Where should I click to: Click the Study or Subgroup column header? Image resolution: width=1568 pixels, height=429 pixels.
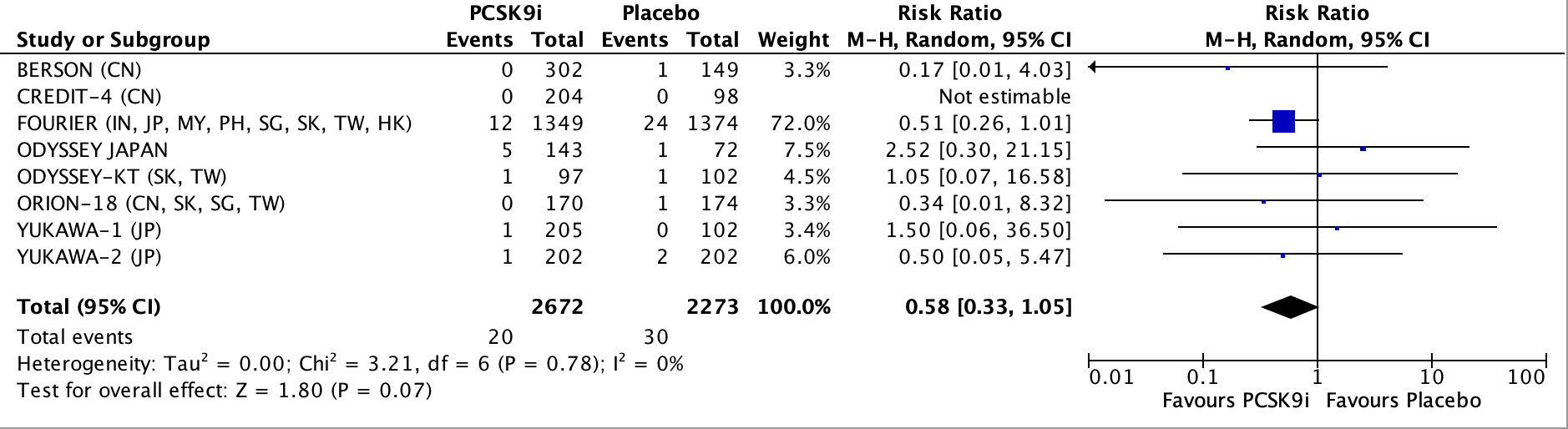click(x=114, y=40)
